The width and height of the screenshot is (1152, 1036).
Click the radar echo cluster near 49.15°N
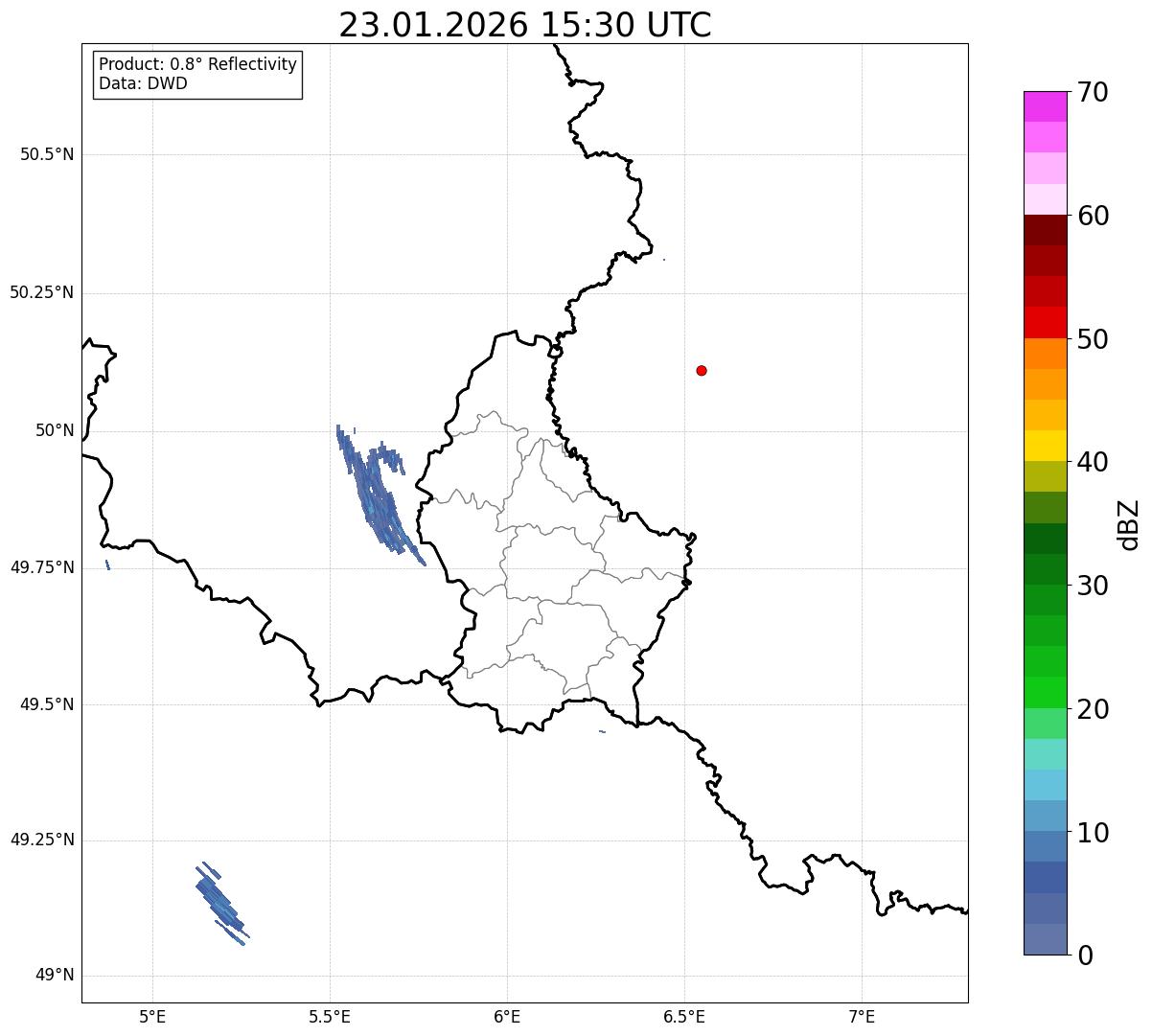pos(222,903)
